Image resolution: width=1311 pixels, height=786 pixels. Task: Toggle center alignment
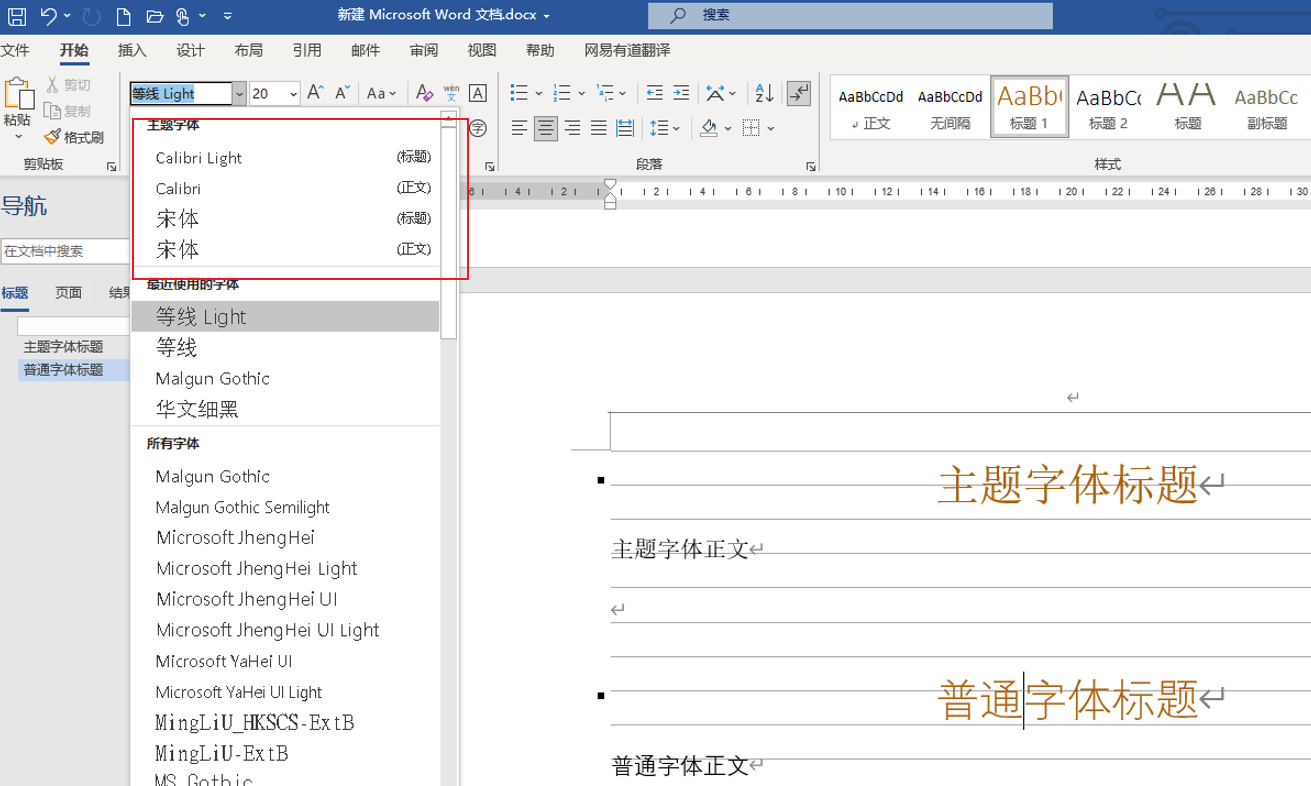point(545,128)
